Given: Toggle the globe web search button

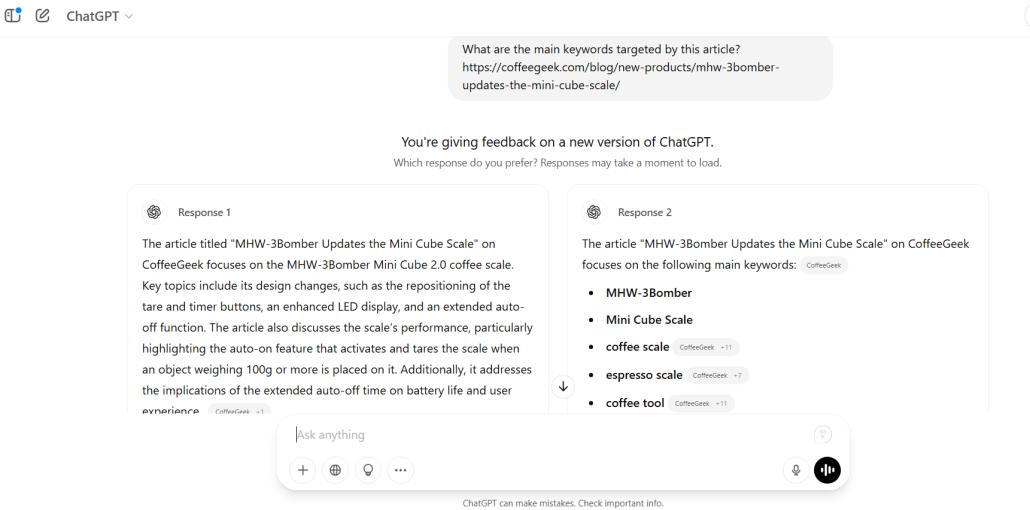Looking at the screenshot, I should pos(336,470).
